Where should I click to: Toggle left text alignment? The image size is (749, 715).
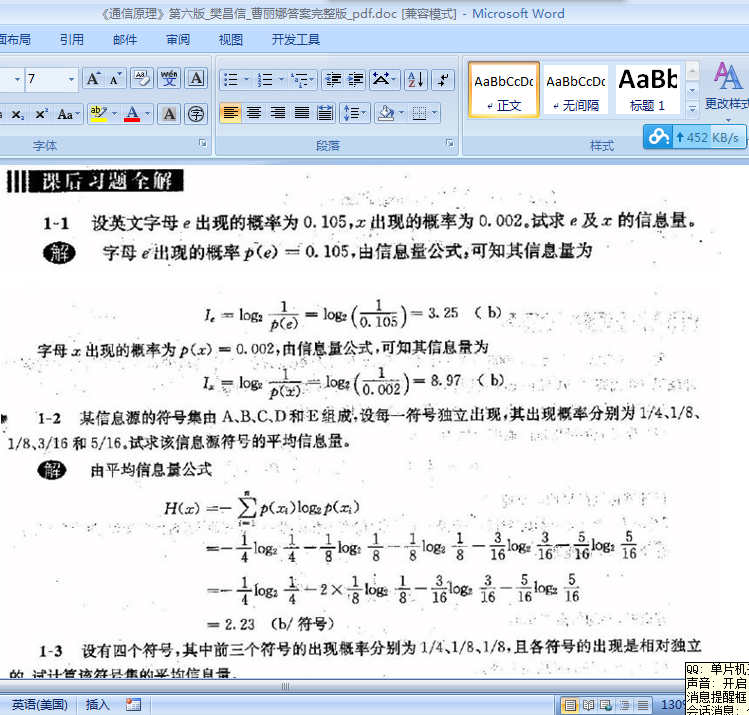230,114
